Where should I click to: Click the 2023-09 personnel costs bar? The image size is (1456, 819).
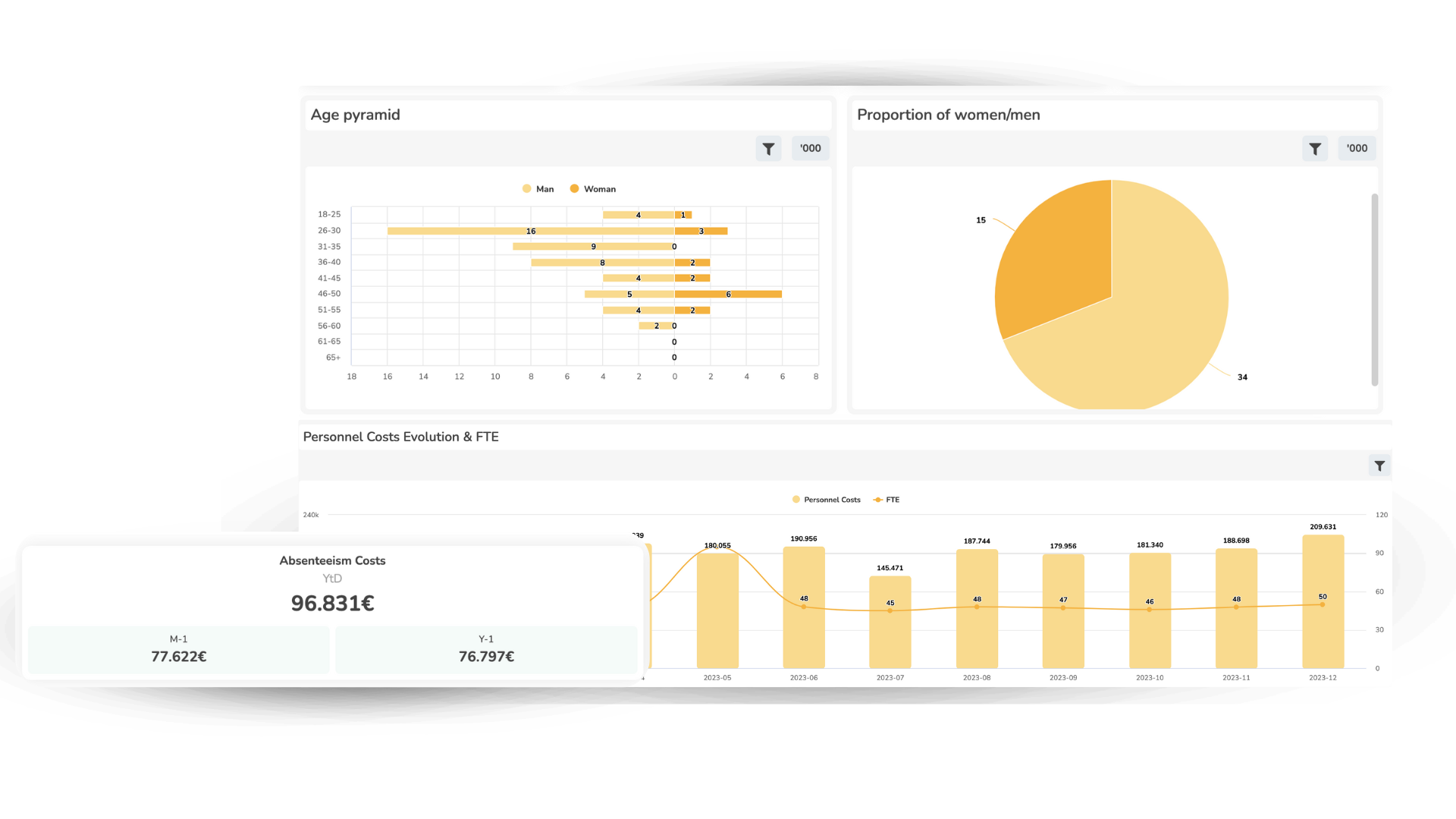click(1063, 611)
